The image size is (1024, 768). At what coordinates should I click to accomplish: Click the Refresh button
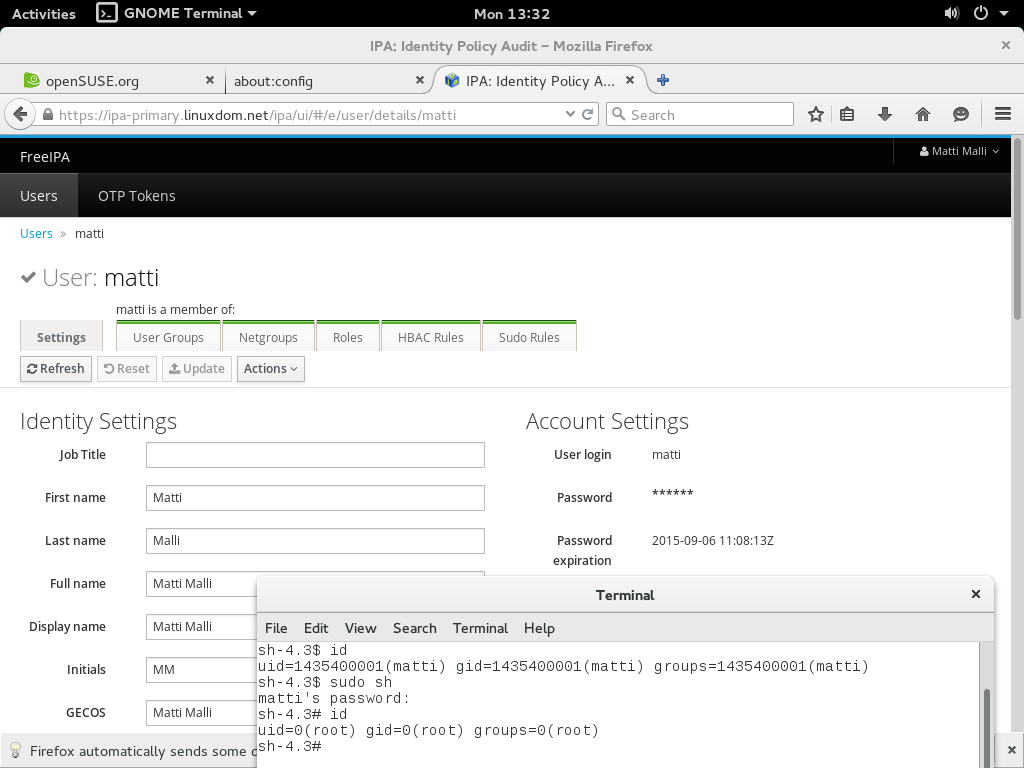55,368
